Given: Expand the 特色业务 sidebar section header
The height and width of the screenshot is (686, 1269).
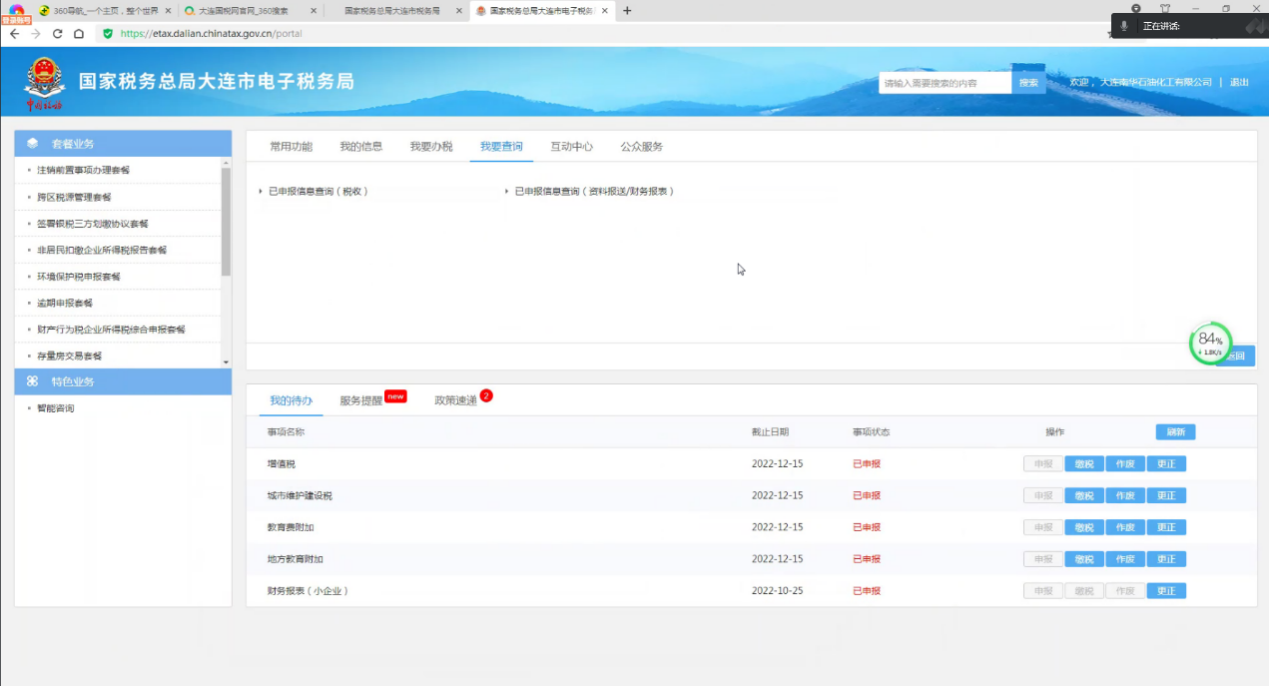Looking at the screenshot, I should (123, 382).
